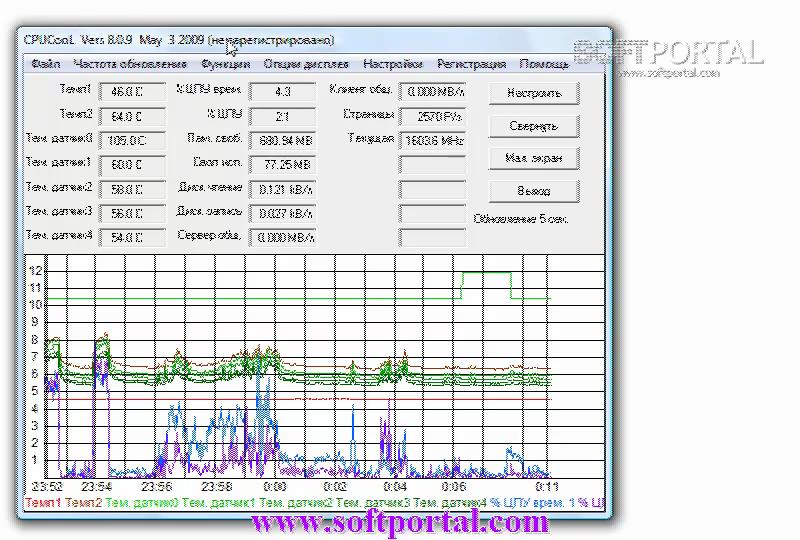Click the % ЦПУ value field

[282, 116]
